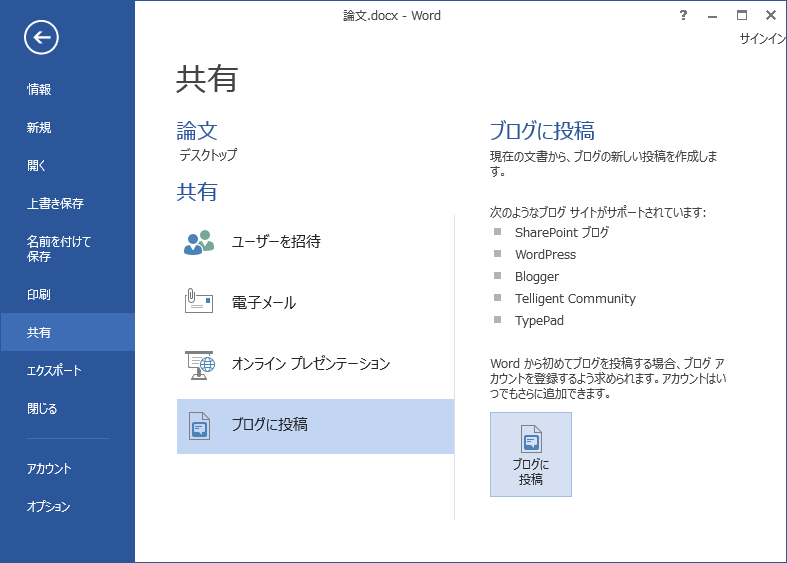Click the オンライン プレゼンテーション icon
The width and height of the screenshot is (787, 563).
(x=199, y=365)
